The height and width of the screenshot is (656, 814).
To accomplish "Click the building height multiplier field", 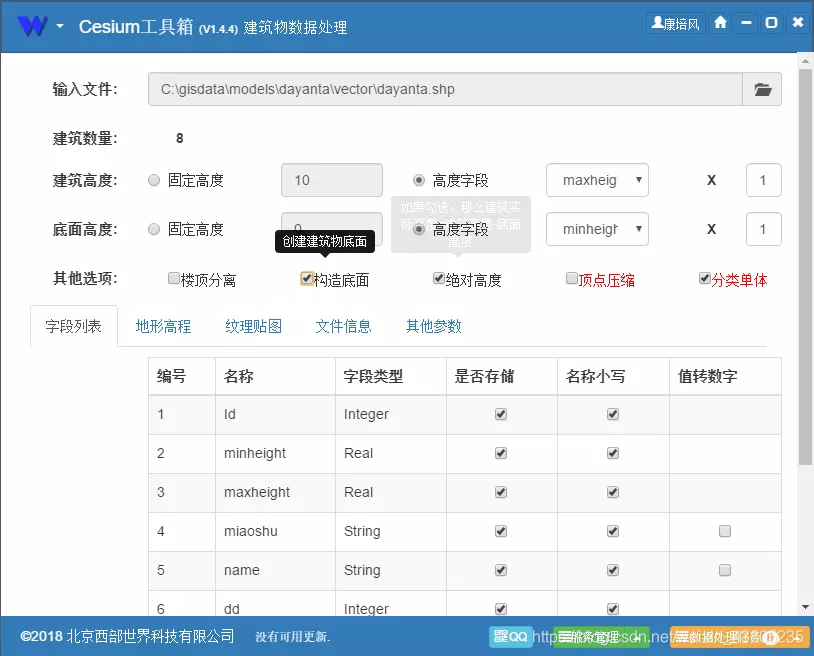I will [x=764, y=180].
